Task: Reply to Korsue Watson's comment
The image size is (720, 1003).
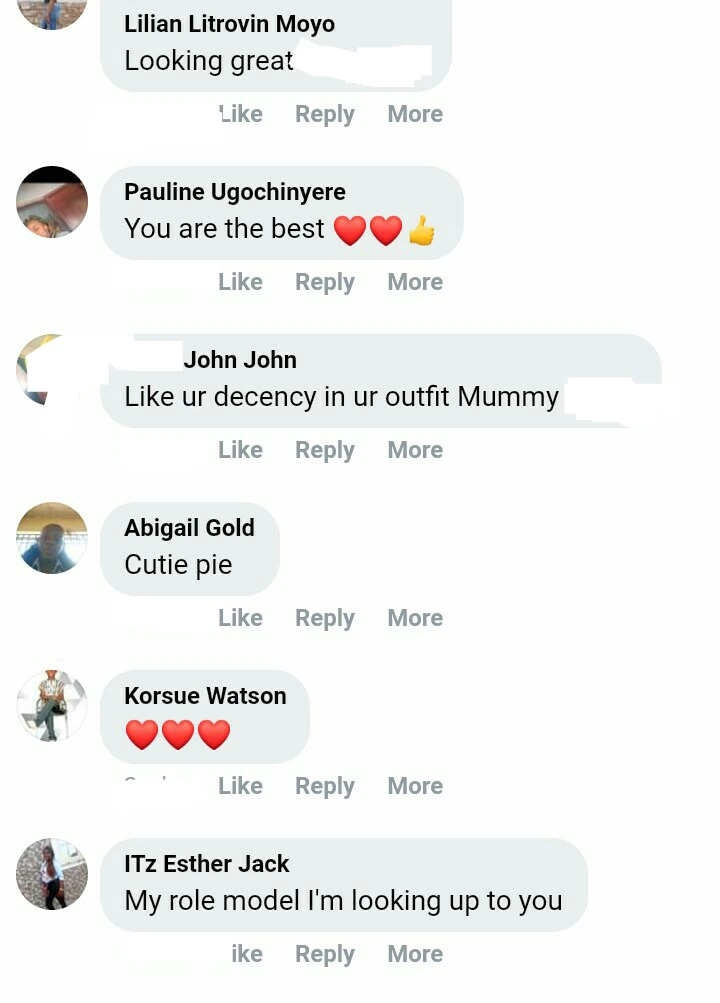Action: coord(325,786)
